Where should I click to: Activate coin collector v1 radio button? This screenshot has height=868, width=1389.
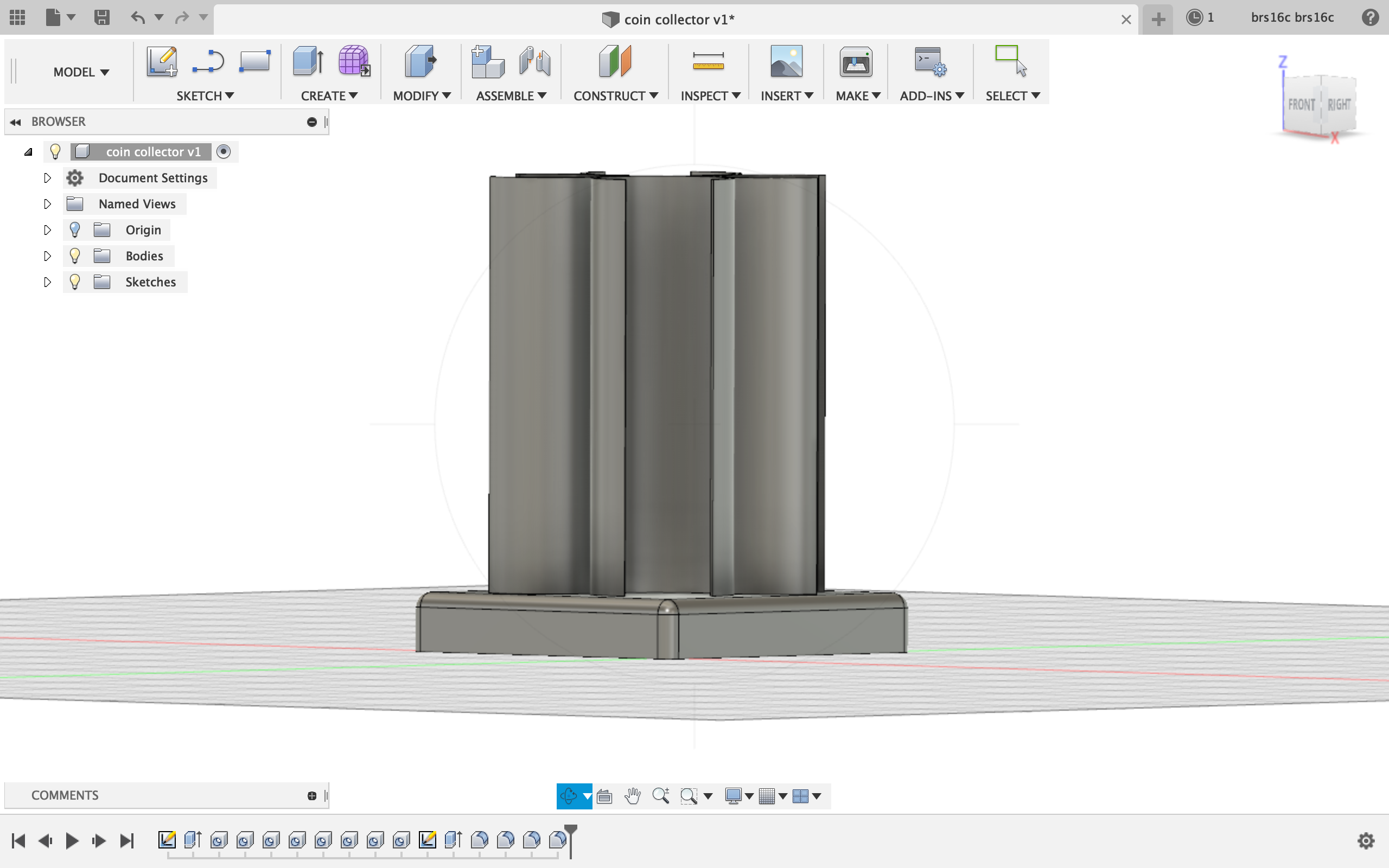(224, 151)
